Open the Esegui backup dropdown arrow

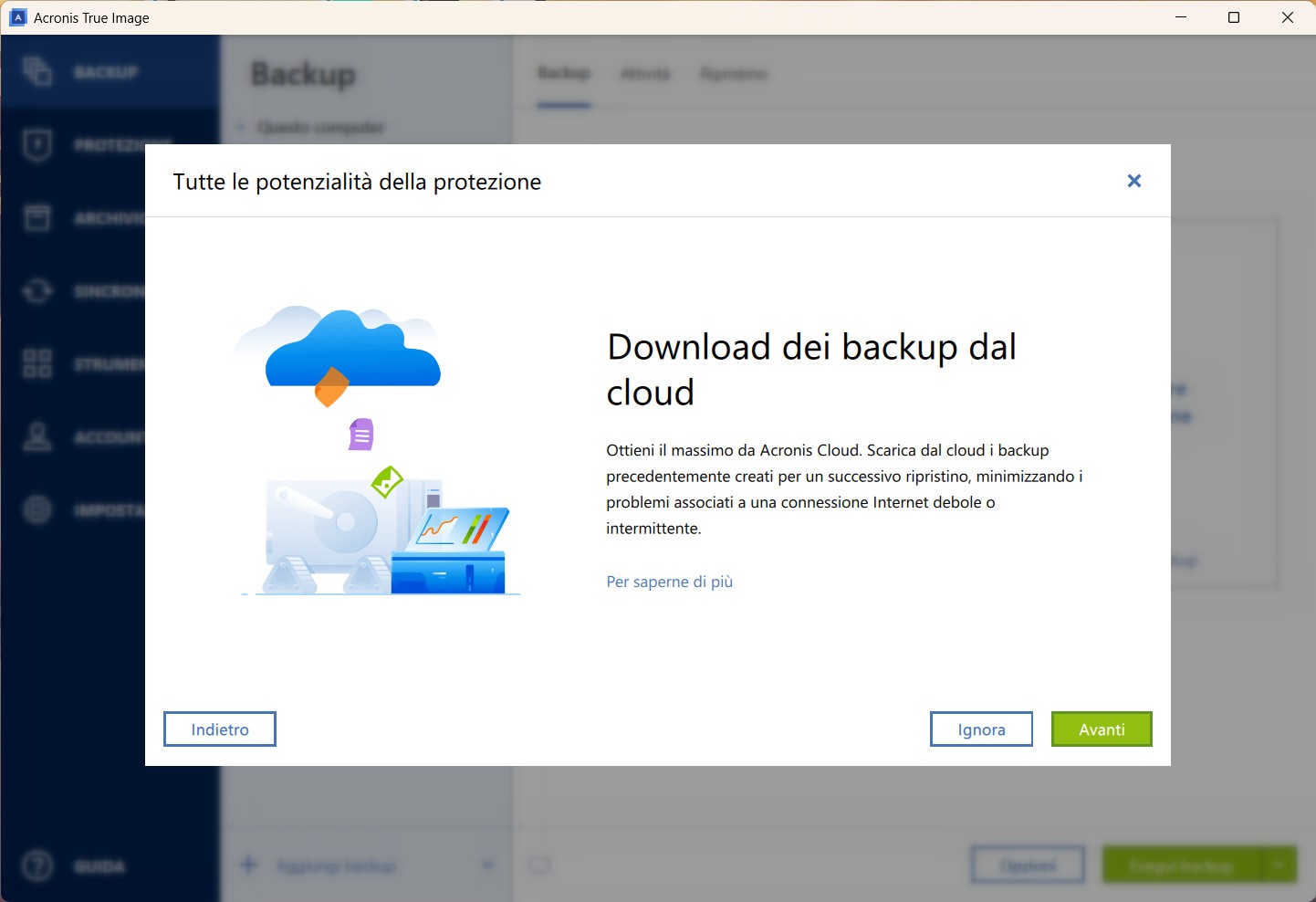(1279, 864)
